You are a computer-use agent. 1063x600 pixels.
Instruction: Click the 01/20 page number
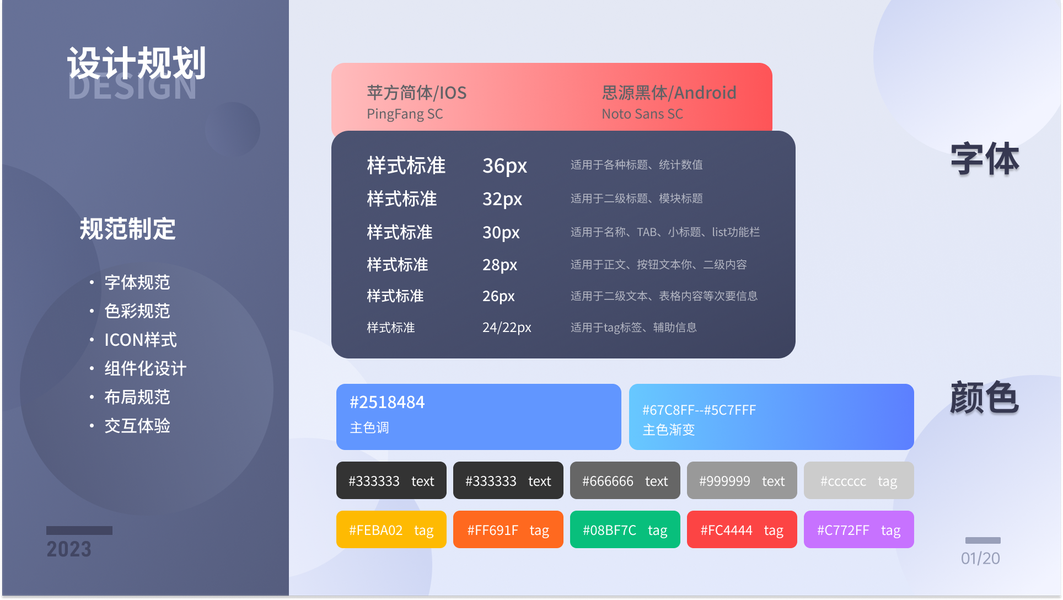(x=980, y=559)
